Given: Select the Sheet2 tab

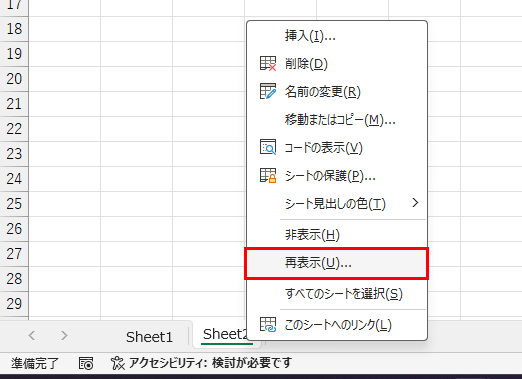Looking at the screenshot, I should pyautogui.click(x=225, y=334).
